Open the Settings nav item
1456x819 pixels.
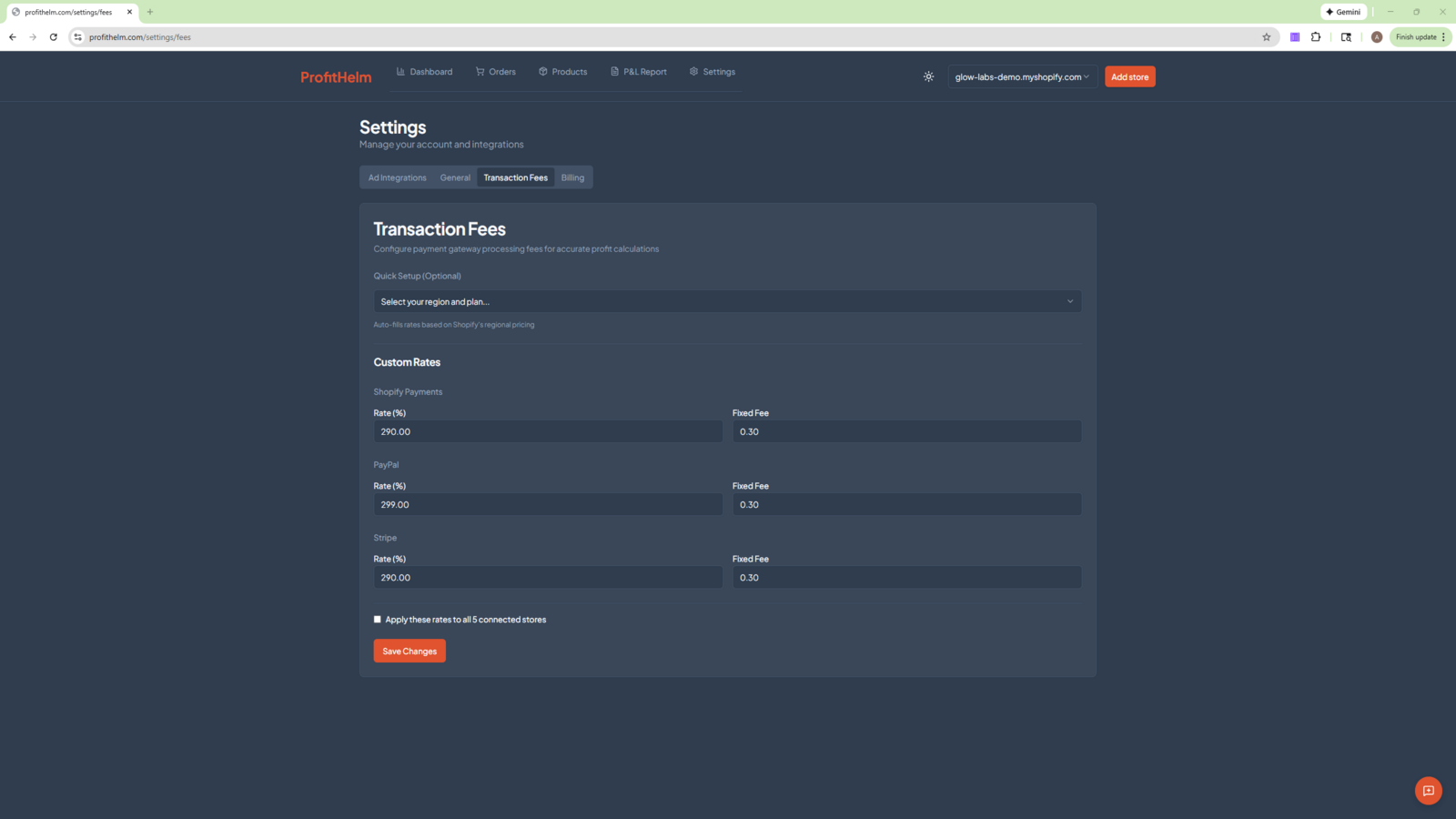(x=712, y=72)
